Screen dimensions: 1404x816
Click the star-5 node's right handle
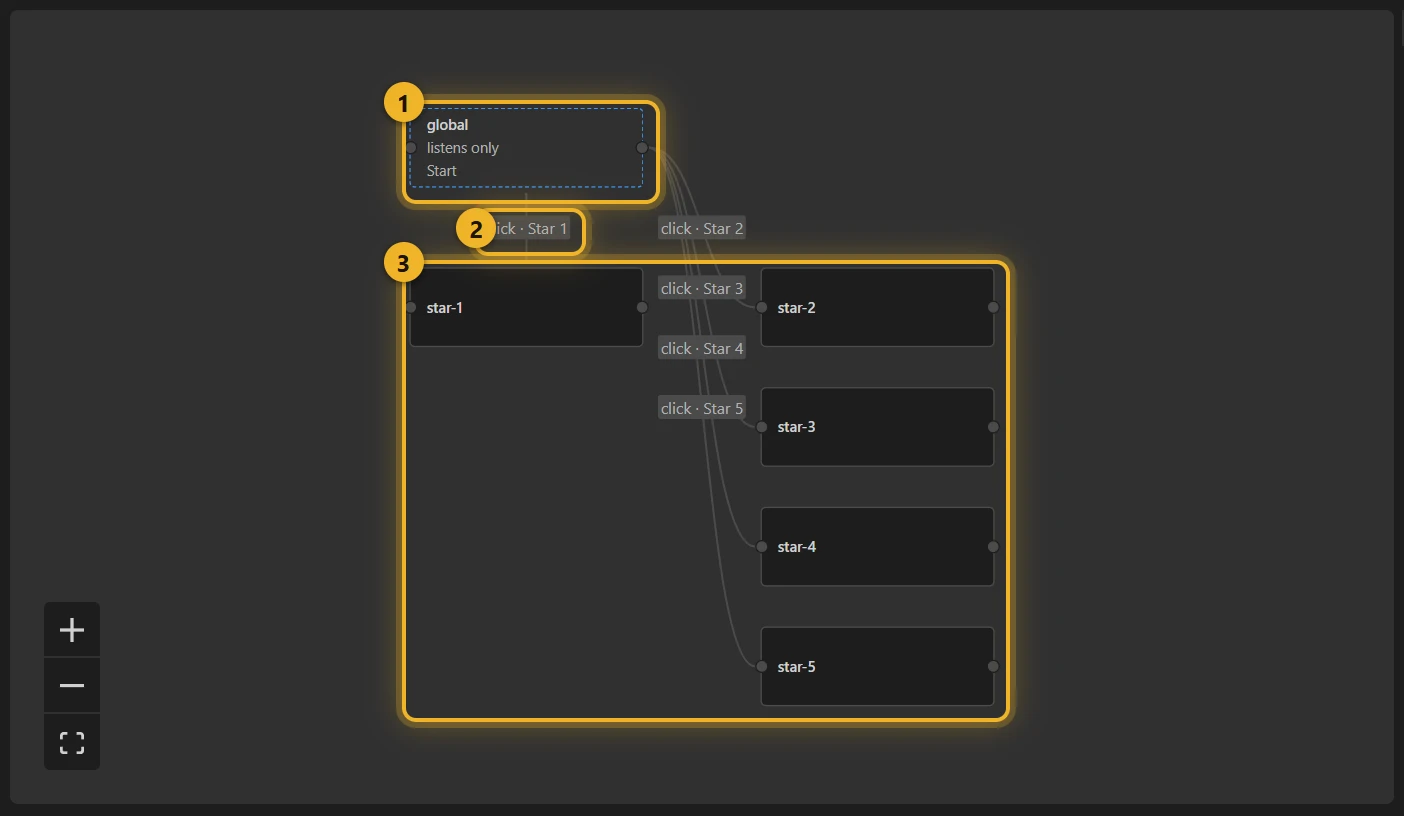(x=993, y=666)
